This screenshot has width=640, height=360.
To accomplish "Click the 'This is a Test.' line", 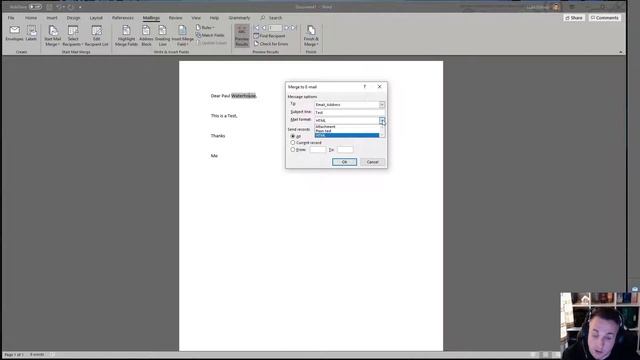I will click(x=224, y=116).
